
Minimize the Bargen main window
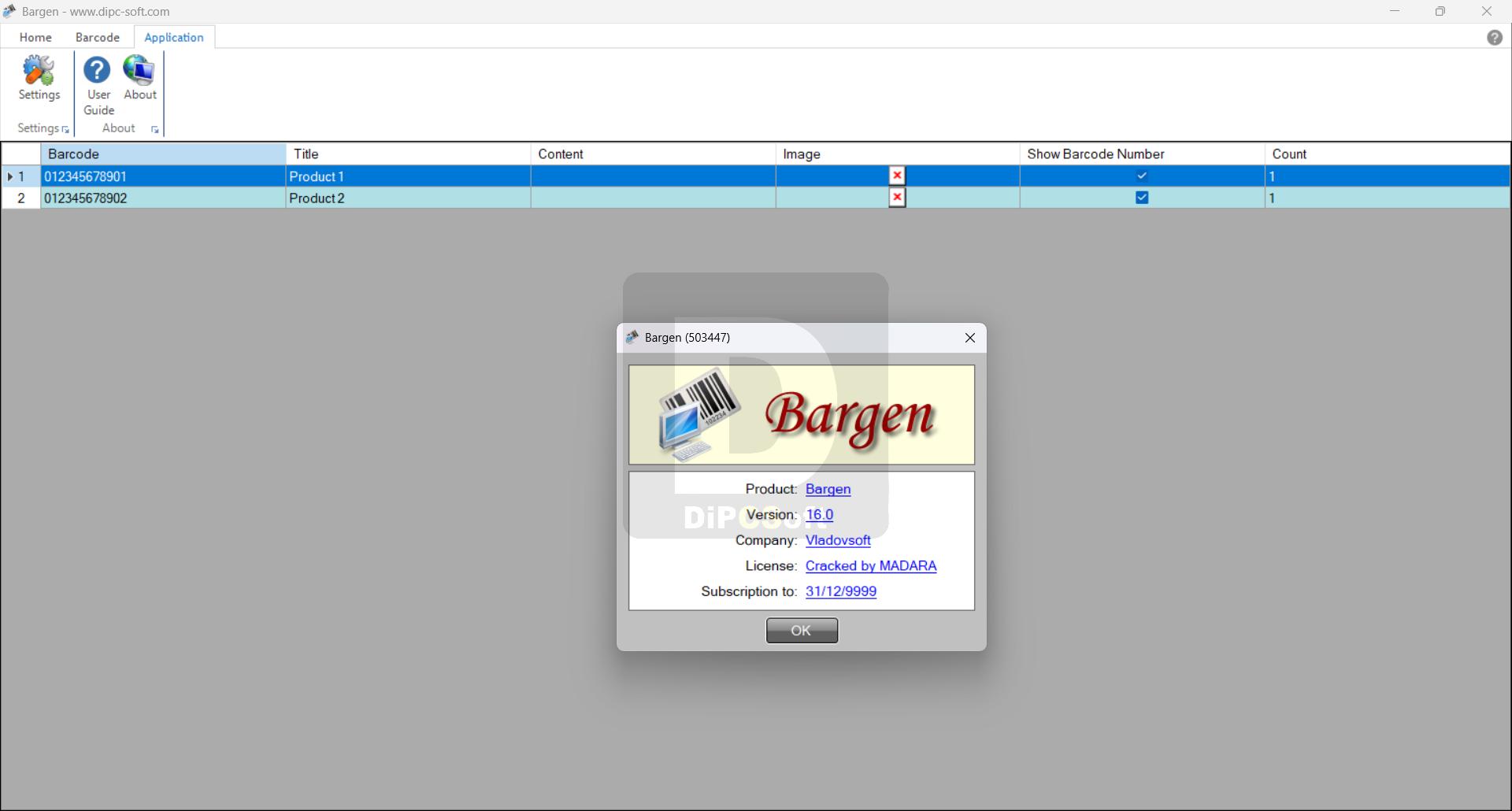click(x=1395, y=11)
